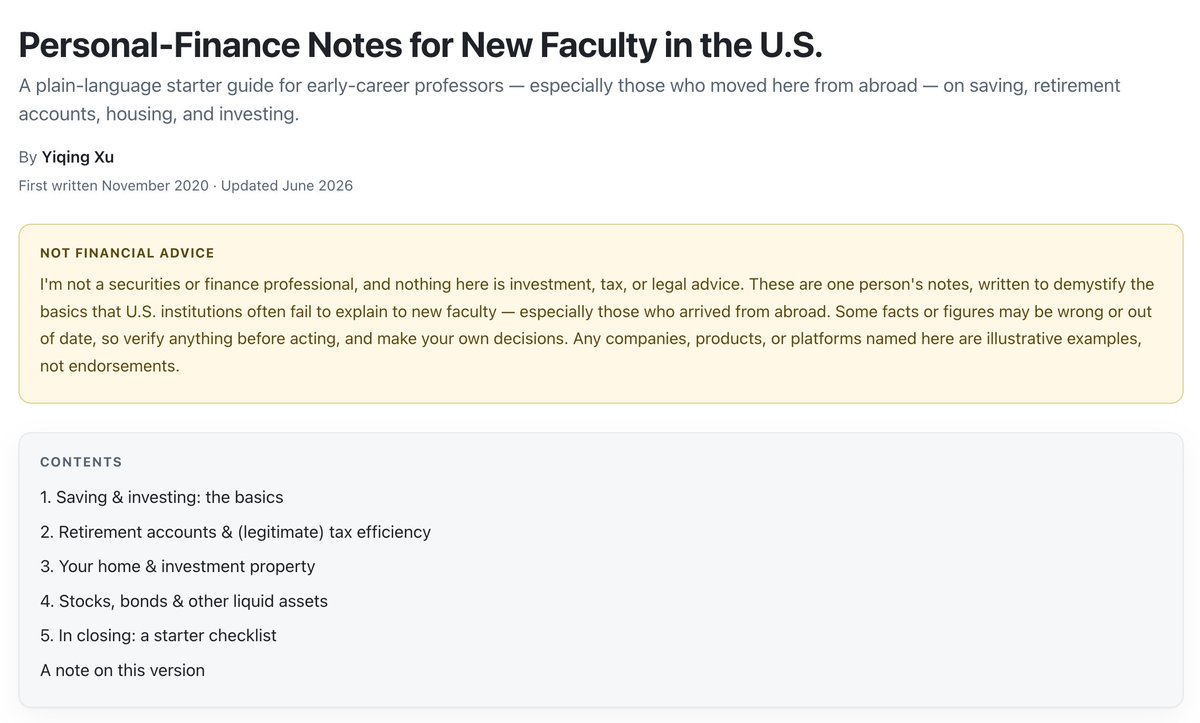Click the "First written November 2020" text

(x=114, y=186)
